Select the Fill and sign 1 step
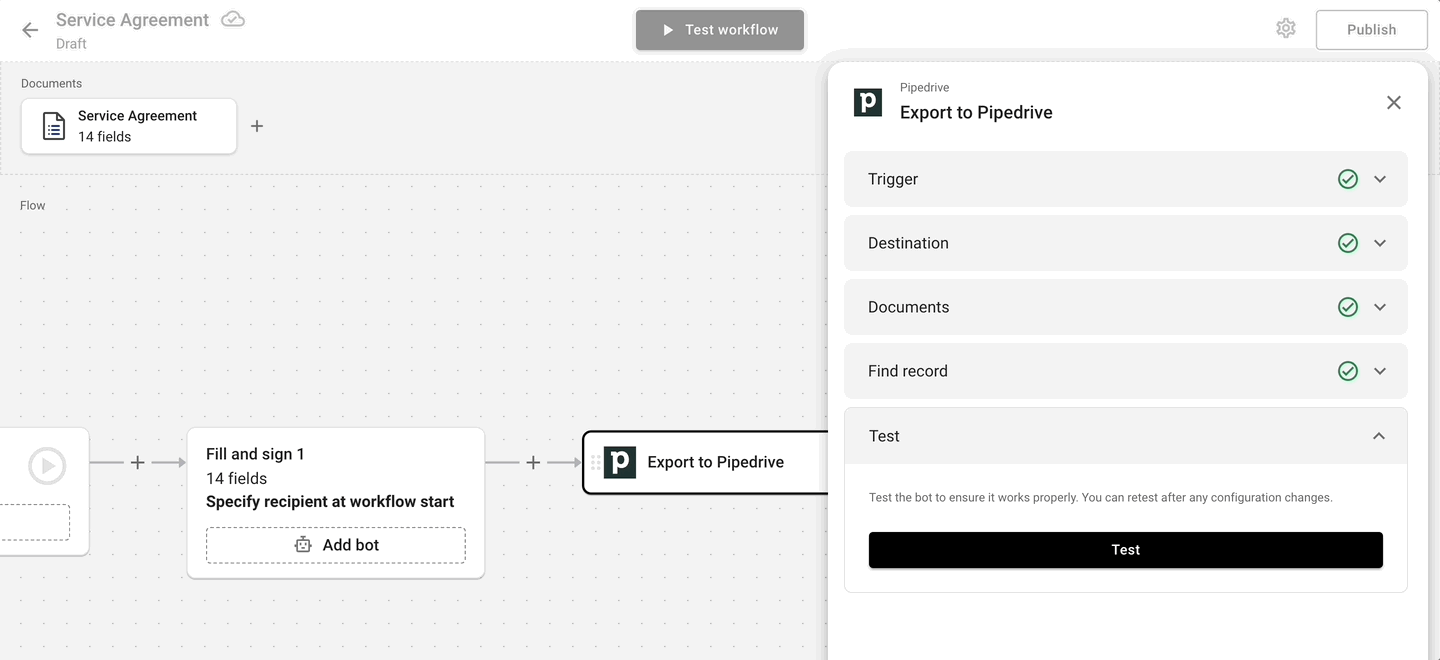 click(x=336, y=503)
